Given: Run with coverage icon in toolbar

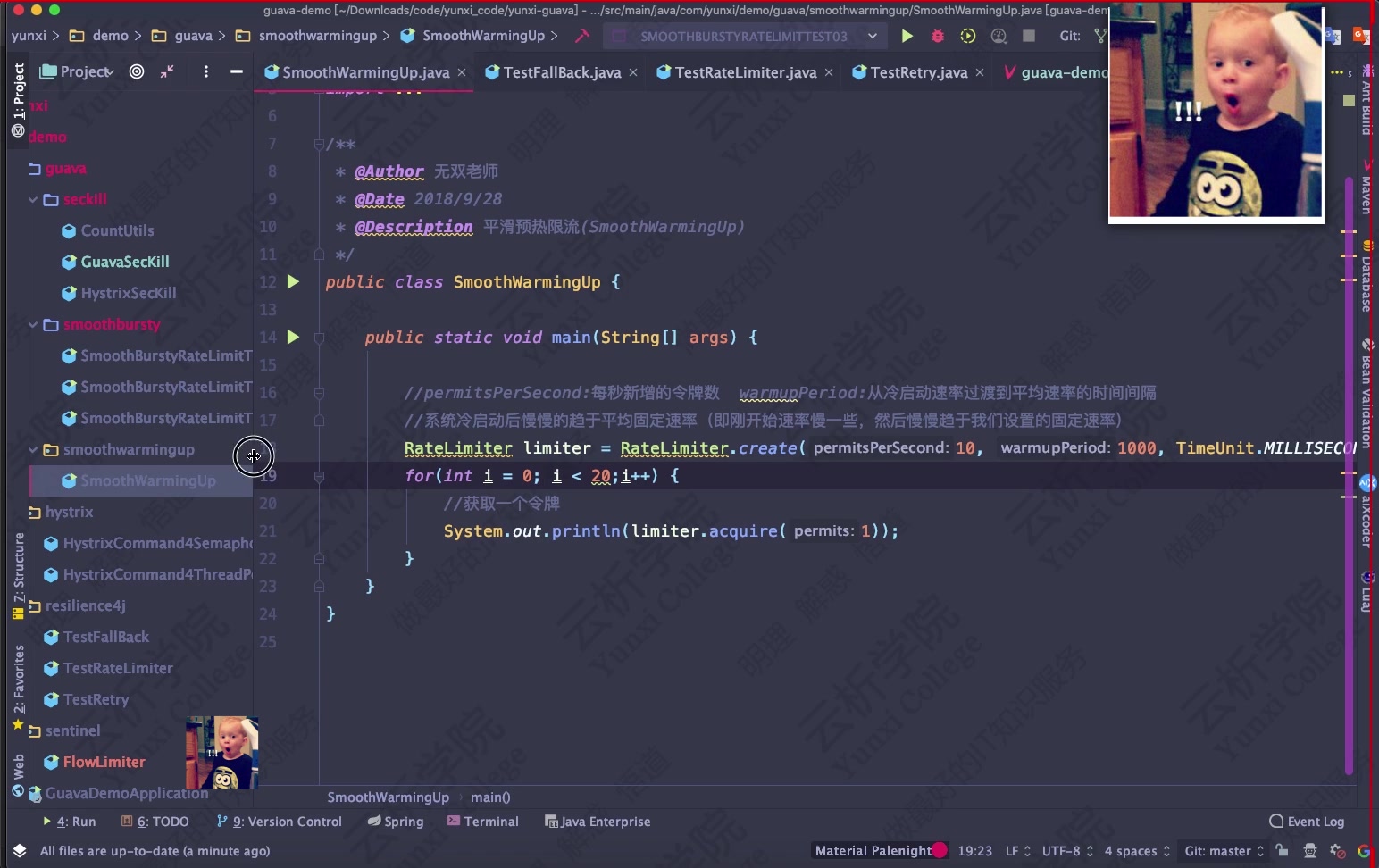Looking at the screenshot, I should (967, 36).
